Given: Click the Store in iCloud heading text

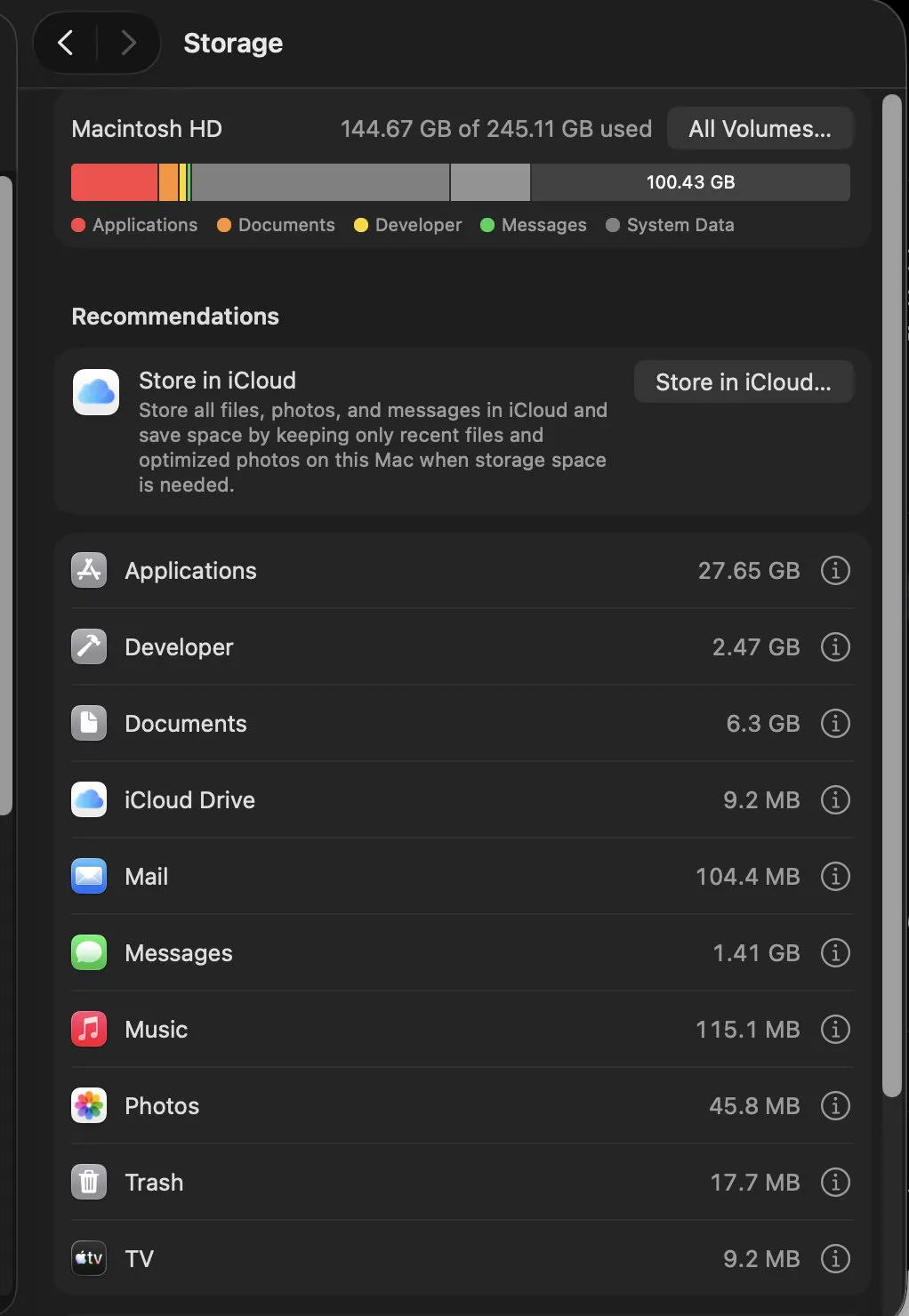Looking at the screenshot, I should (217, 381).
